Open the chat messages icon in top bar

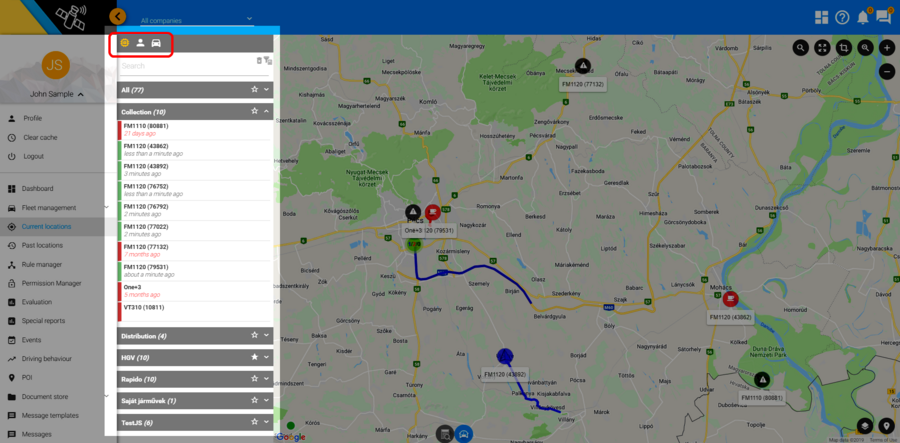click(x=883, y=17)
